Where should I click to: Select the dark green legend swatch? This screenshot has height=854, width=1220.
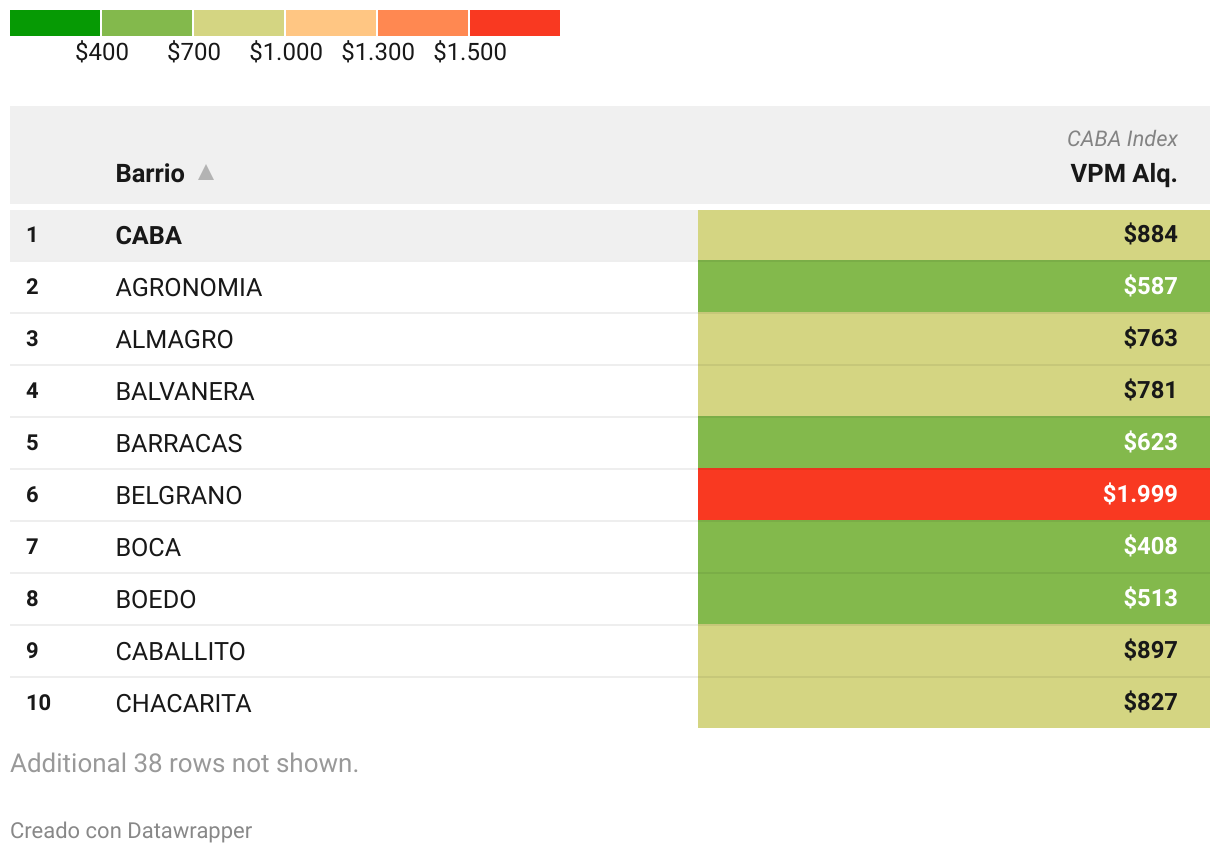tap(55, 23)
